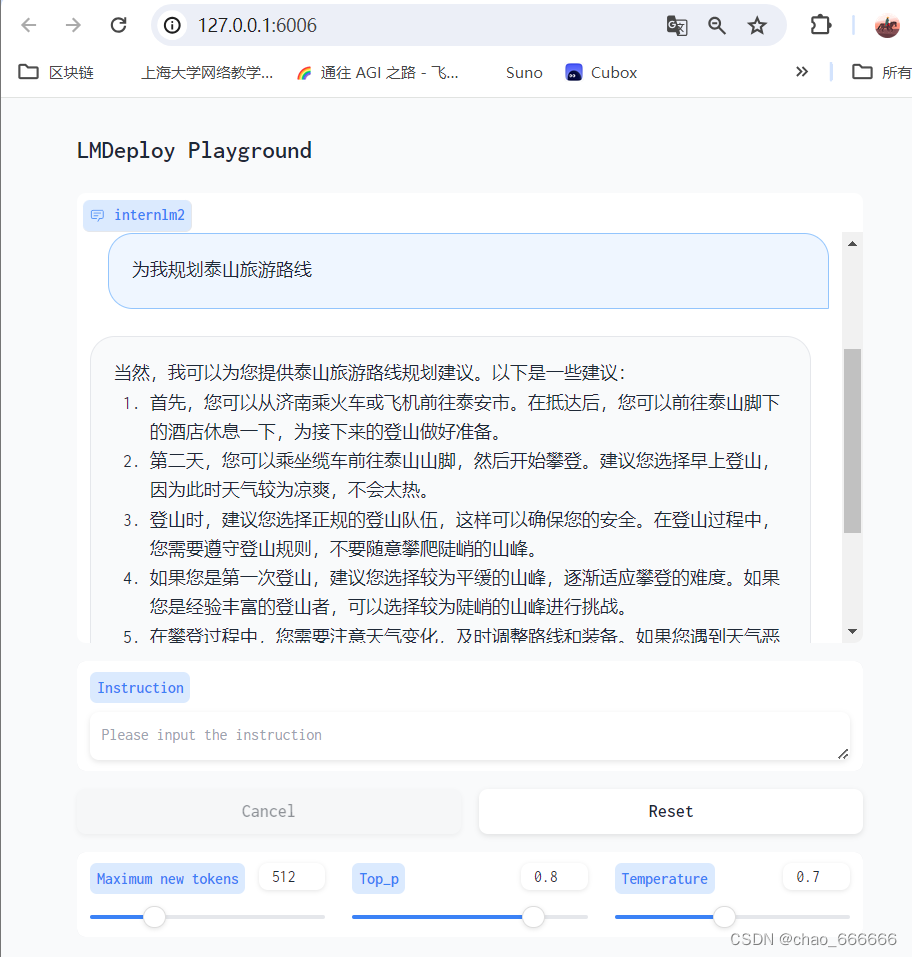This screenshot has height=957, width=912.
Task: Open the 区块链 bookmark folder
Action: tap(56, 73)
